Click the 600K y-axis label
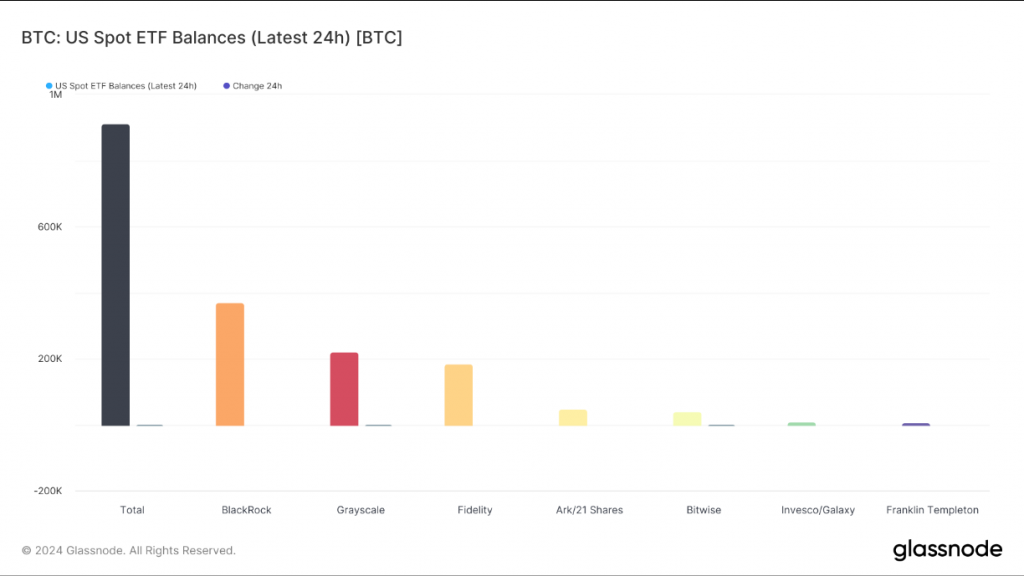Screen dimensions: 1024x576 (x=50, y=227)
